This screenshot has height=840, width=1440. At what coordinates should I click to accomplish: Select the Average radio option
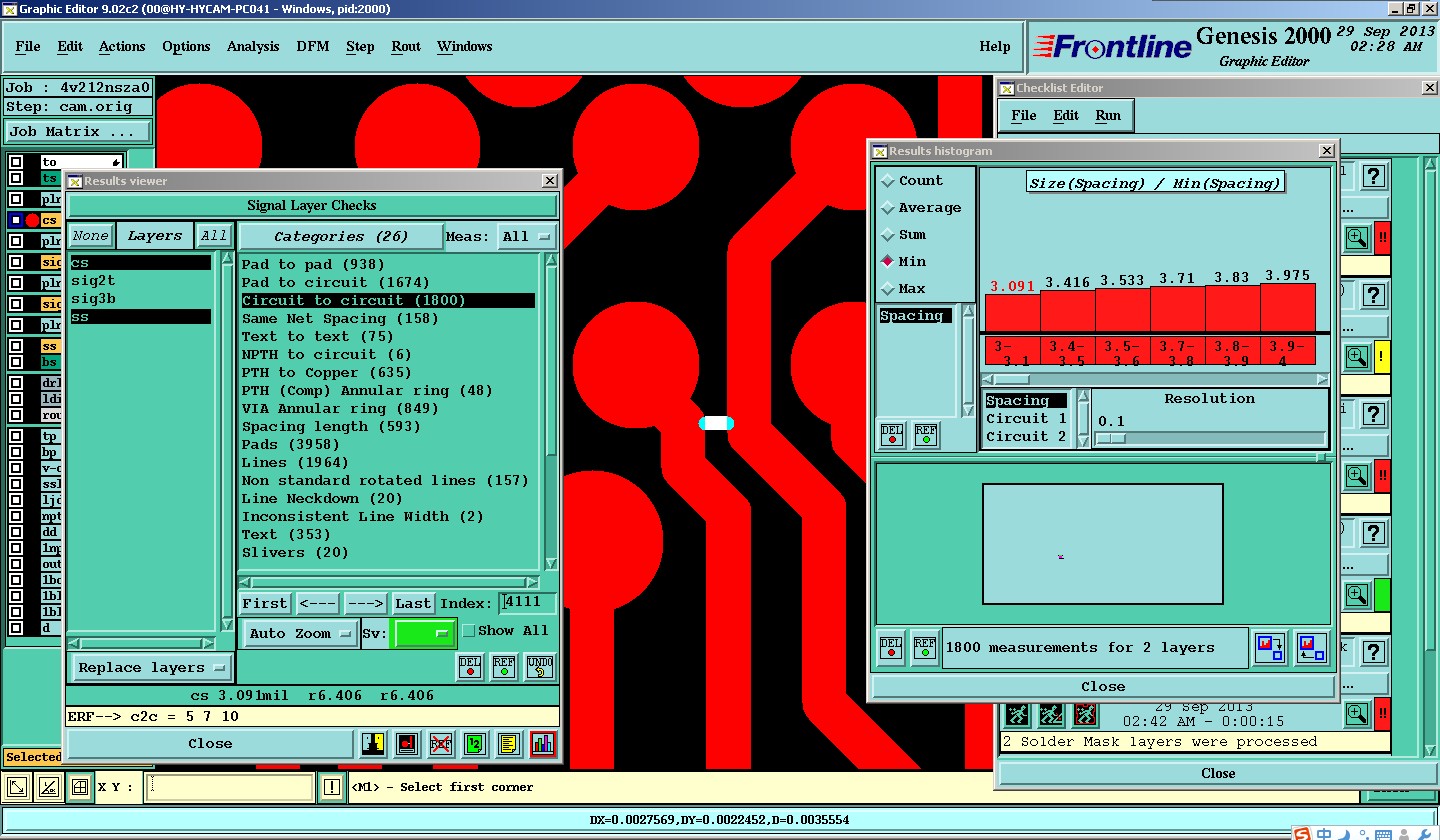[x=920, y=208]
